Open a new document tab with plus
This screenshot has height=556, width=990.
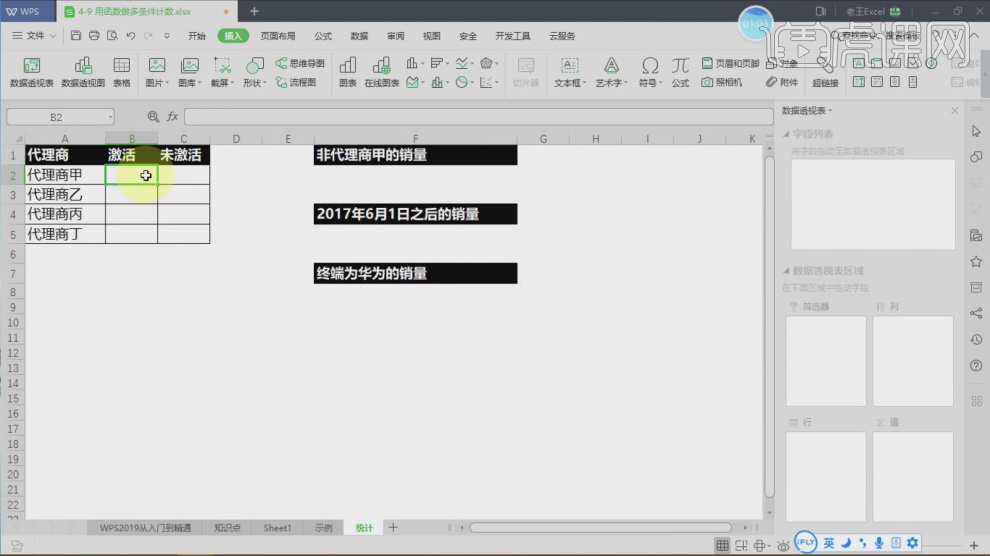click(x=254, y=11)
